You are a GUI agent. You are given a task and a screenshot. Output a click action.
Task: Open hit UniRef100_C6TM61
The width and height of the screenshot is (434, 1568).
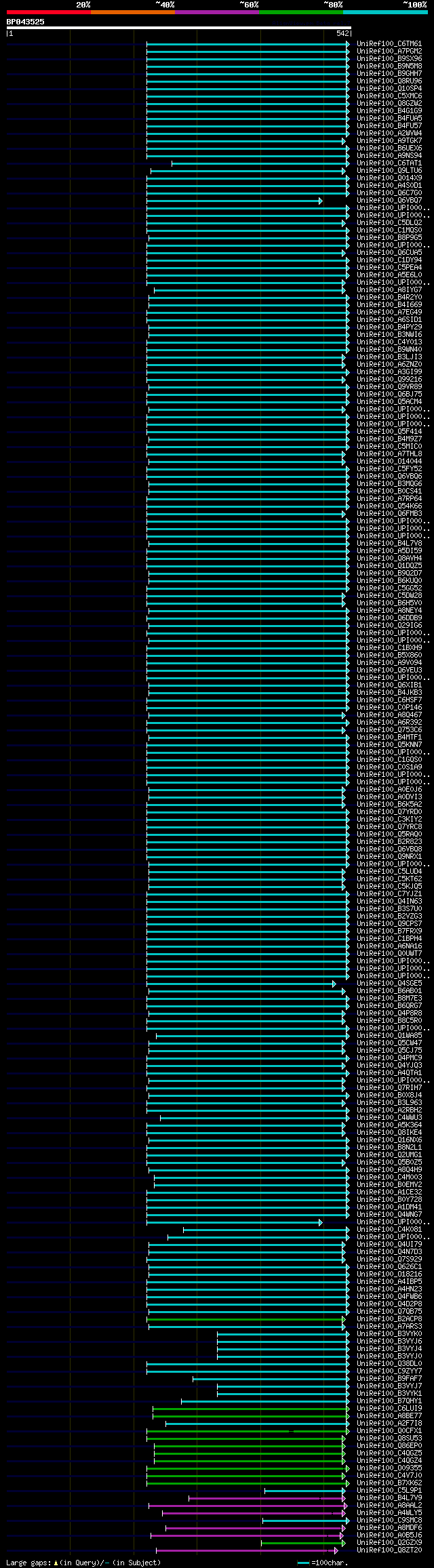389,44
